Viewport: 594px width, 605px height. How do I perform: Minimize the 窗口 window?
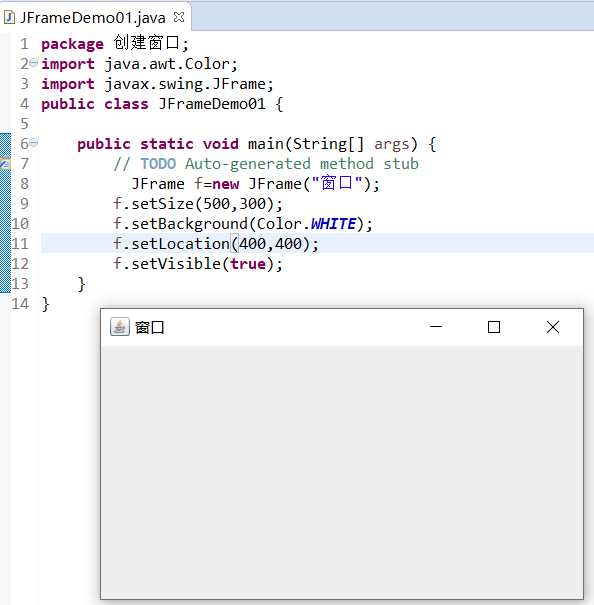[x=436, y=327]
